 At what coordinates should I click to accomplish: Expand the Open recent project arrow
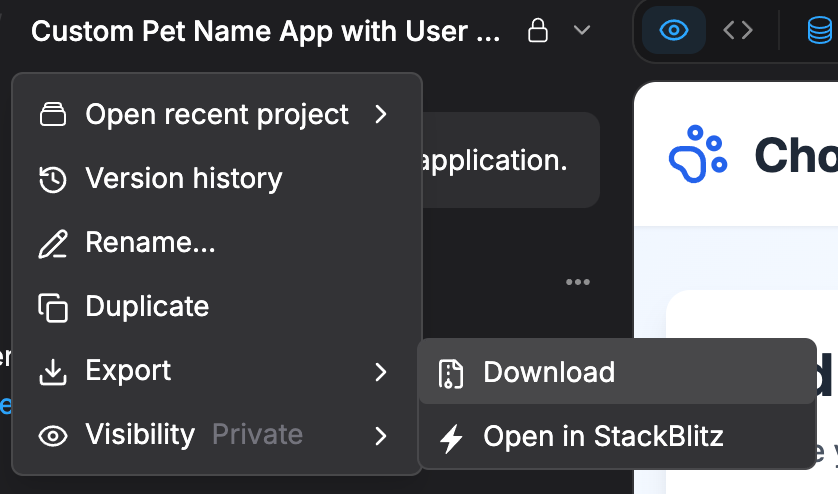click(380, 115)
